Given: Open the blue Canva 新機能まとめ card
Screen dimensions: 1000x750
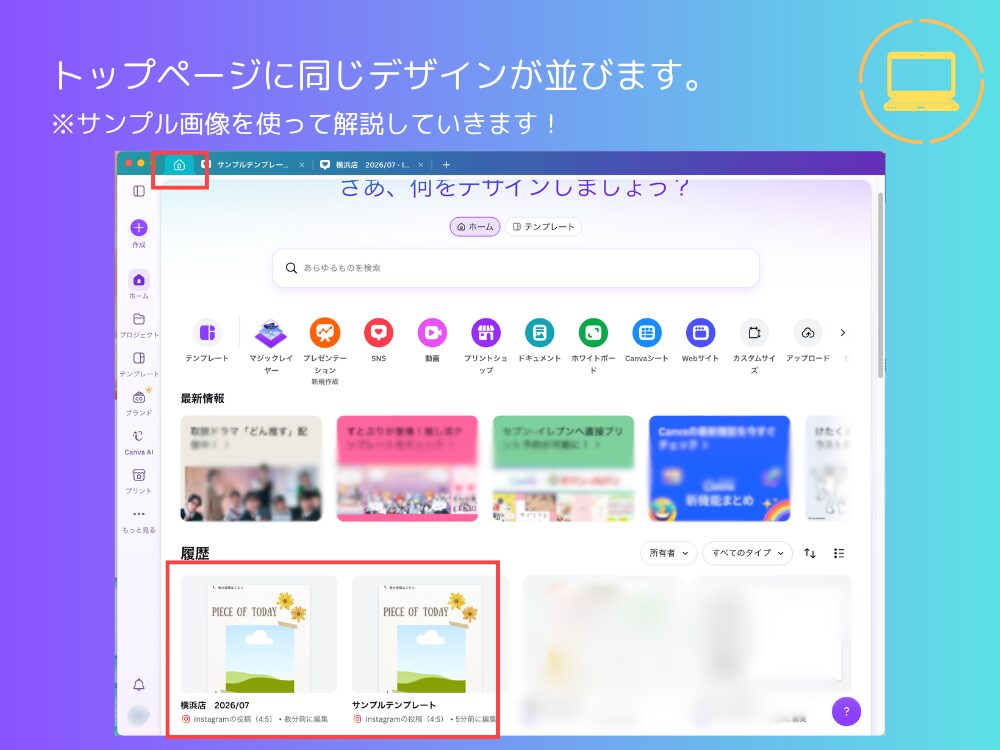Looking at the screenshot, I should 719,469.
